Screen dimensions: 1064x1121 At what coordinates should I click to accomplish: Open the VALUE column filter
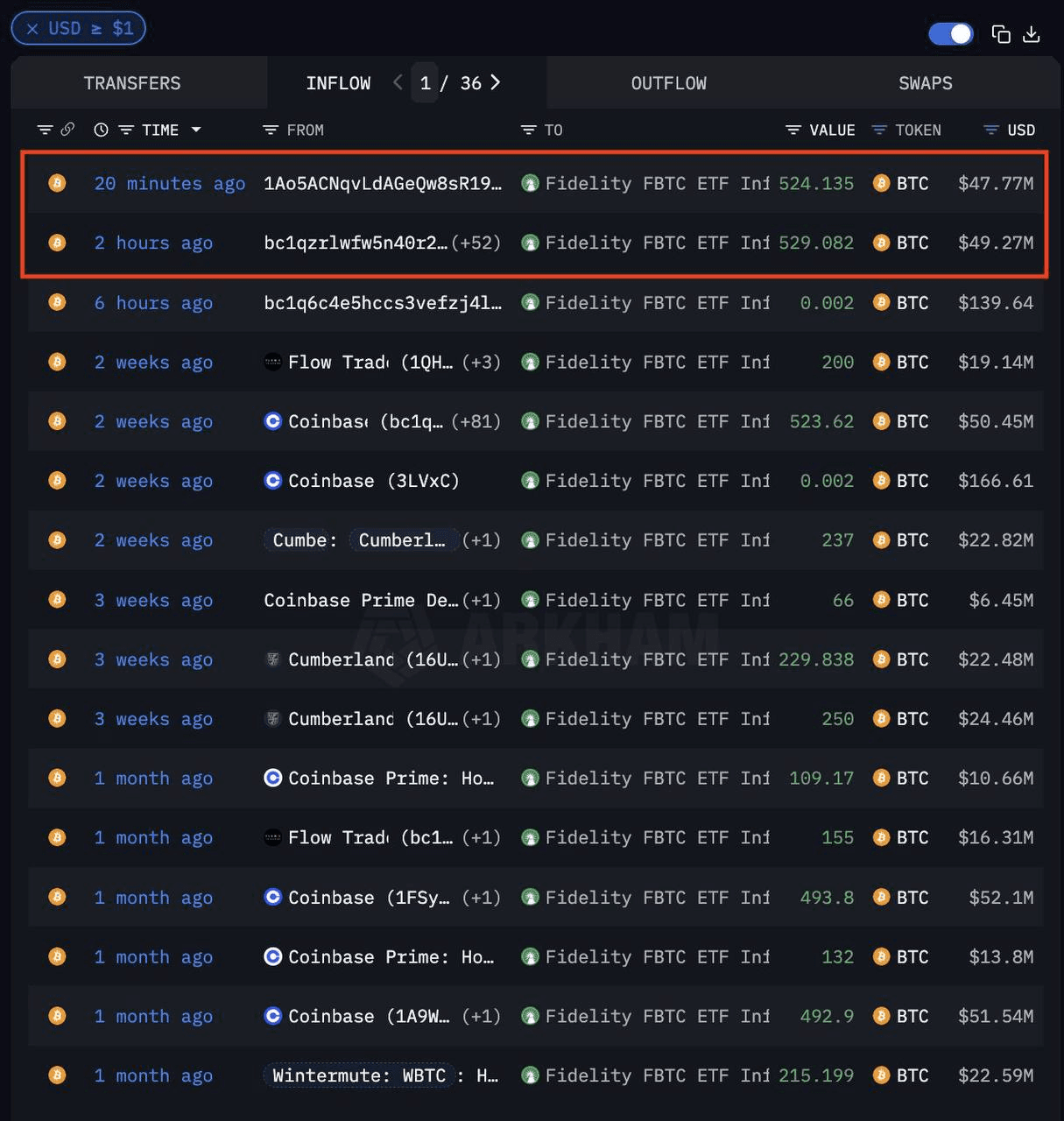[793, 130]
